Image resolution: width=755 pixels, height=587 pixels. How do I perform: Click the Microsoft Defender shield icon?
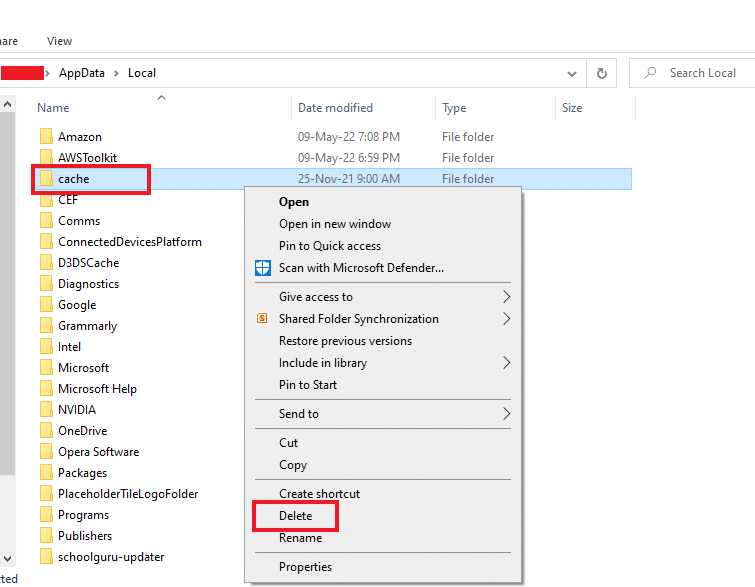click(263, 268)
